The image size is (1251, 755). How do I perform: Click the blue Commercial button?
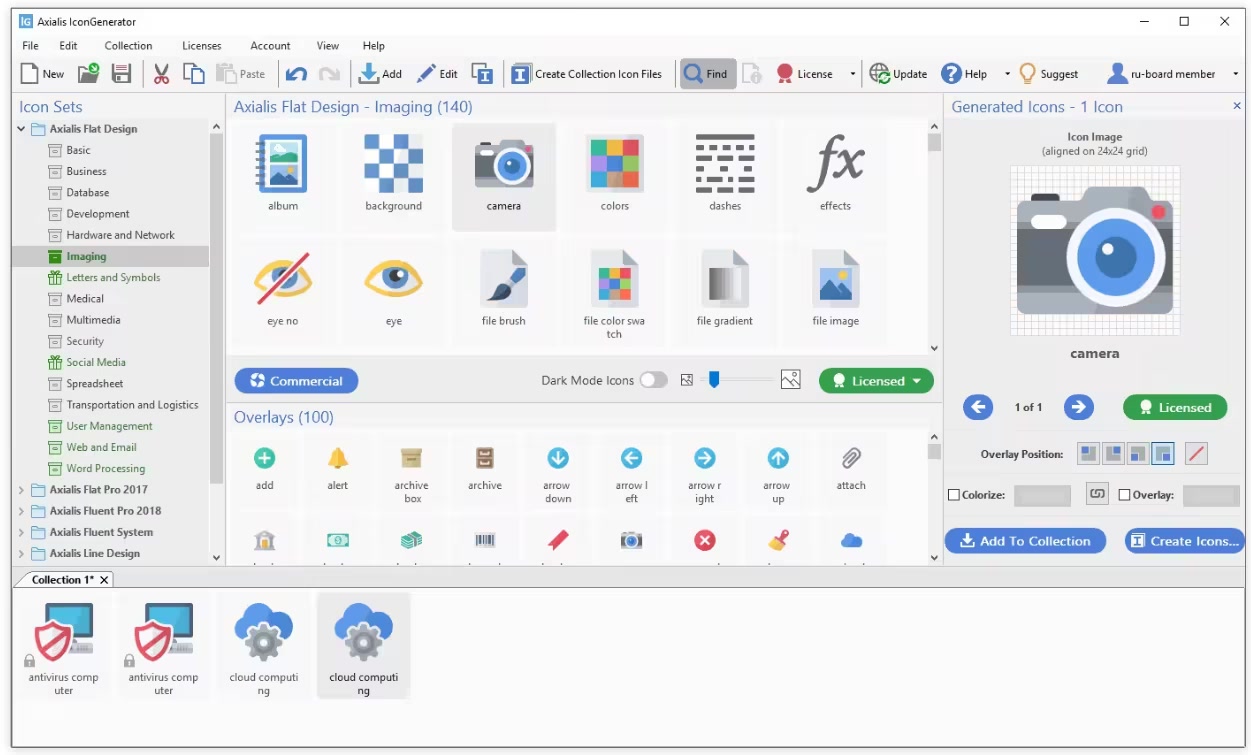coord(296,381)
